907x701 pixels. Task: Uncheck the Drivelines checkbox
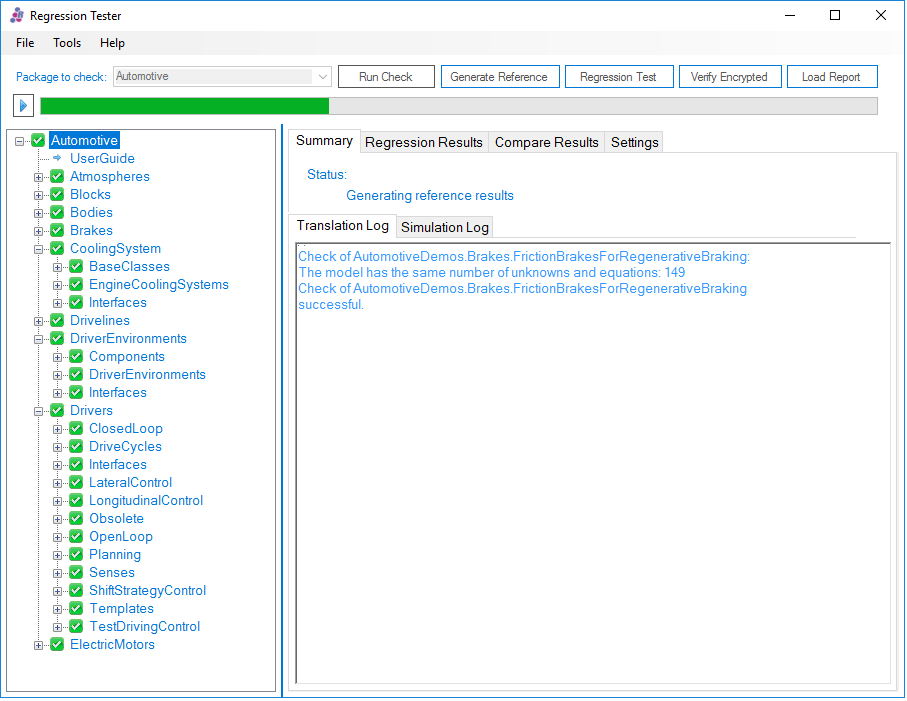point(57,320)
